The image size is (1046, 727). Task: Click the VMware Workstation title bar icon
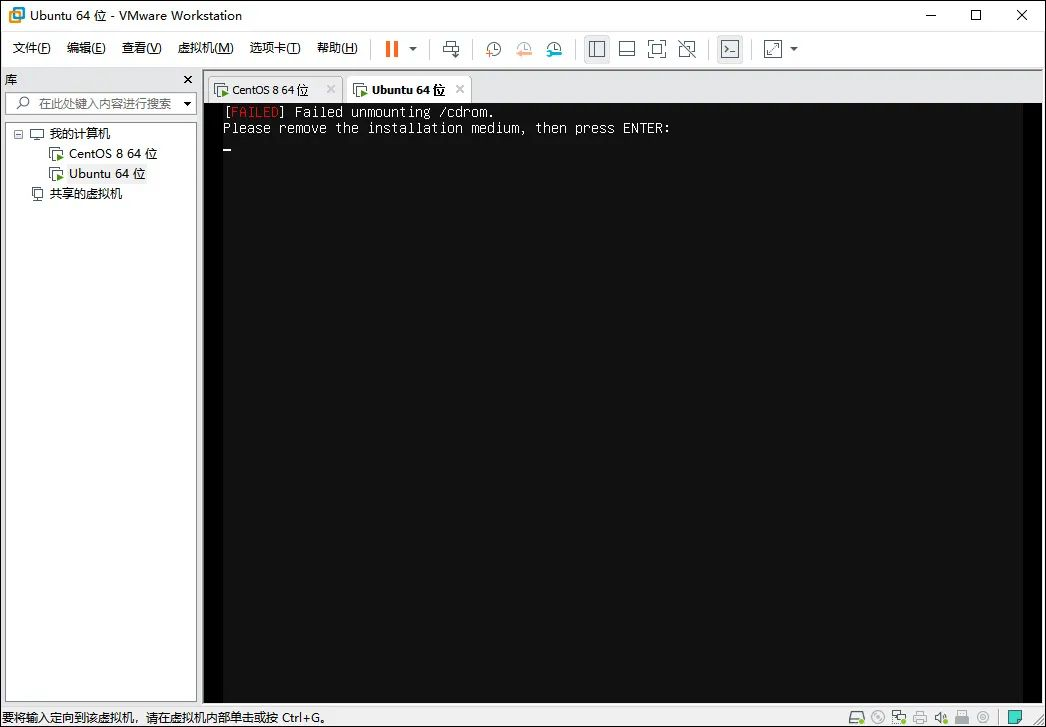(16, 15)
